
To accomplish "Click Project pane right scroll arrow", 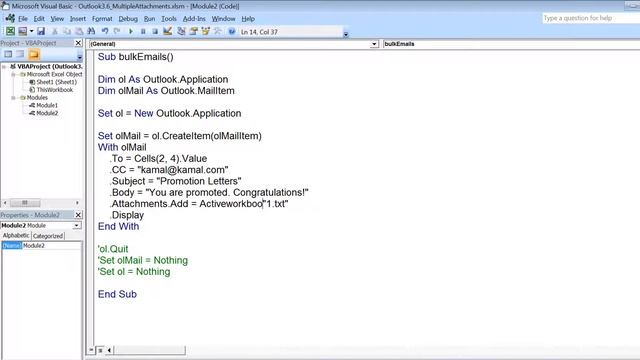I will (78, 203).
